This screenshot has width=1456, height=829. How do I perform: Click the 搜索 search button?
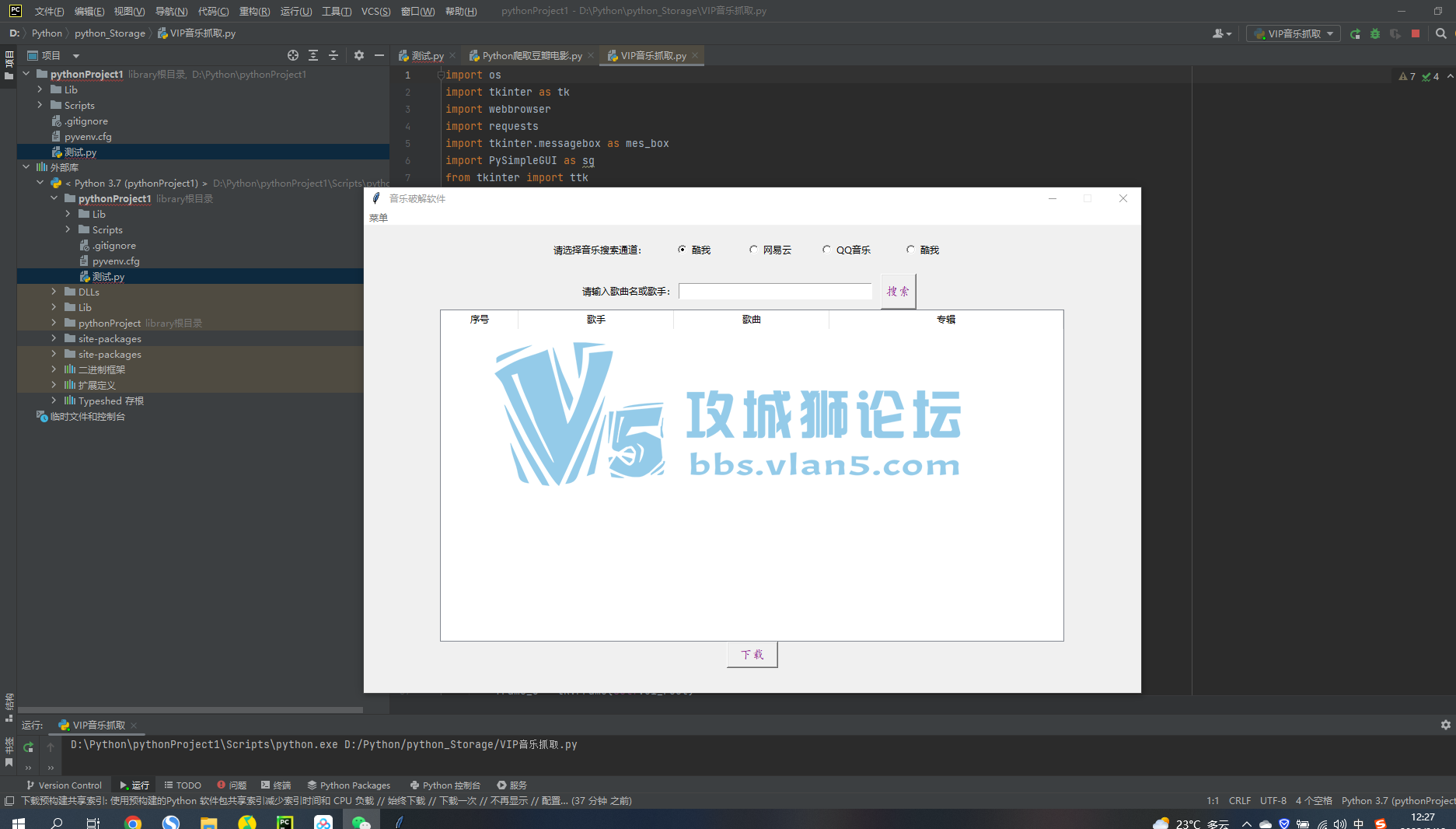click(x=898, y=291)
